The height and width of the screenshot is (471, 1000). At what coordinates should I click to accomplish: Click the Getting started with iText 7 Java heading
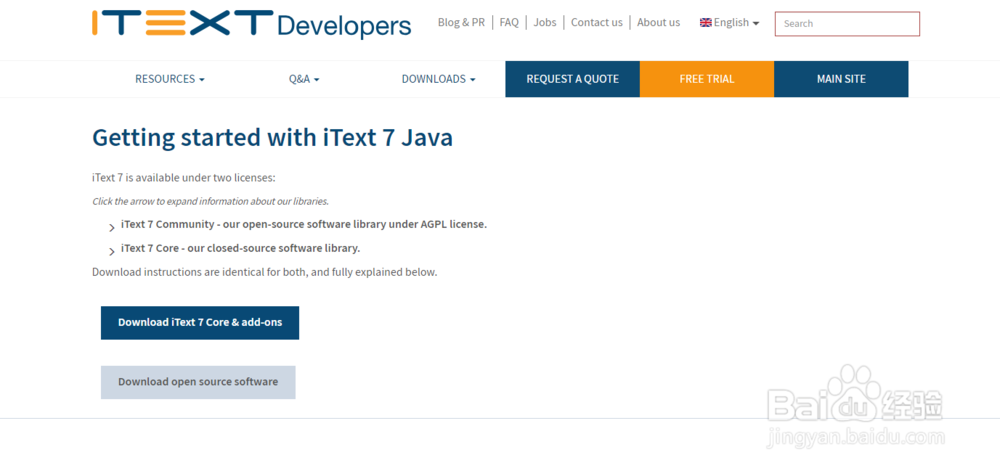point(272,138)
